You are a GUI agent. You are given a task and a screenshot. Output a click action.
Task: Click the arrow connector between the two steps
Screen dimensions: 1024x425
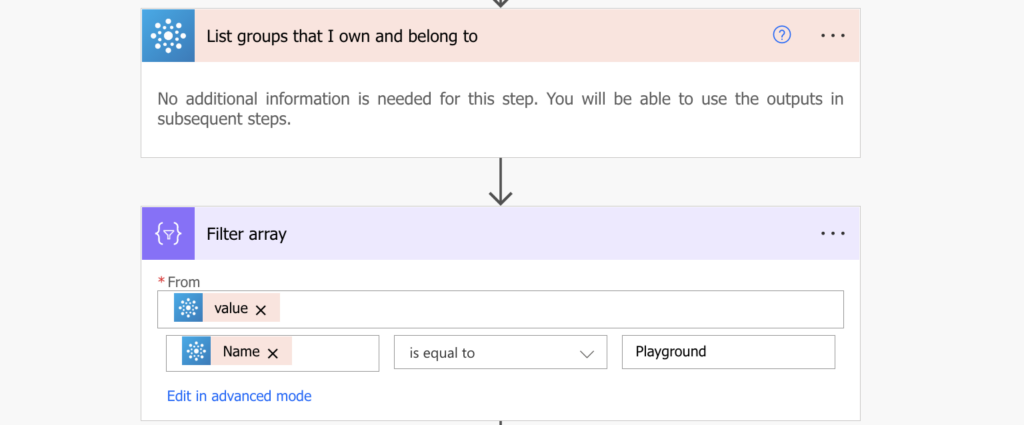click(x=500, y=181)
